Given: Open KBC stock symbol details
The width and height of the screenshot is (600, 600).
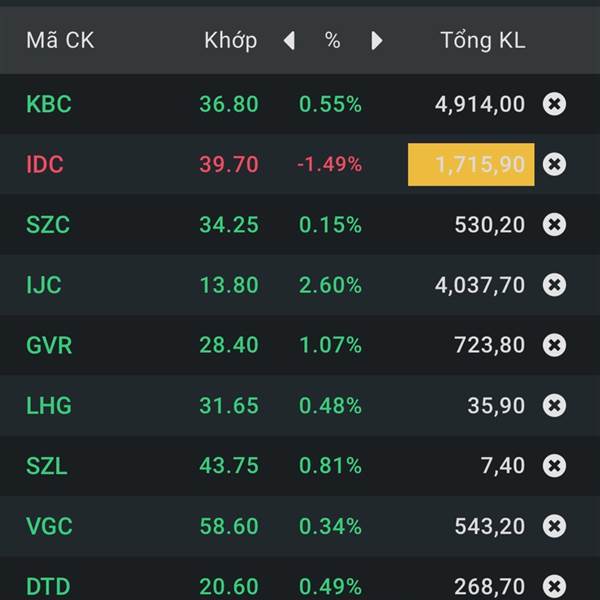Looking at the screenshot, I should [x=49, y=104].
